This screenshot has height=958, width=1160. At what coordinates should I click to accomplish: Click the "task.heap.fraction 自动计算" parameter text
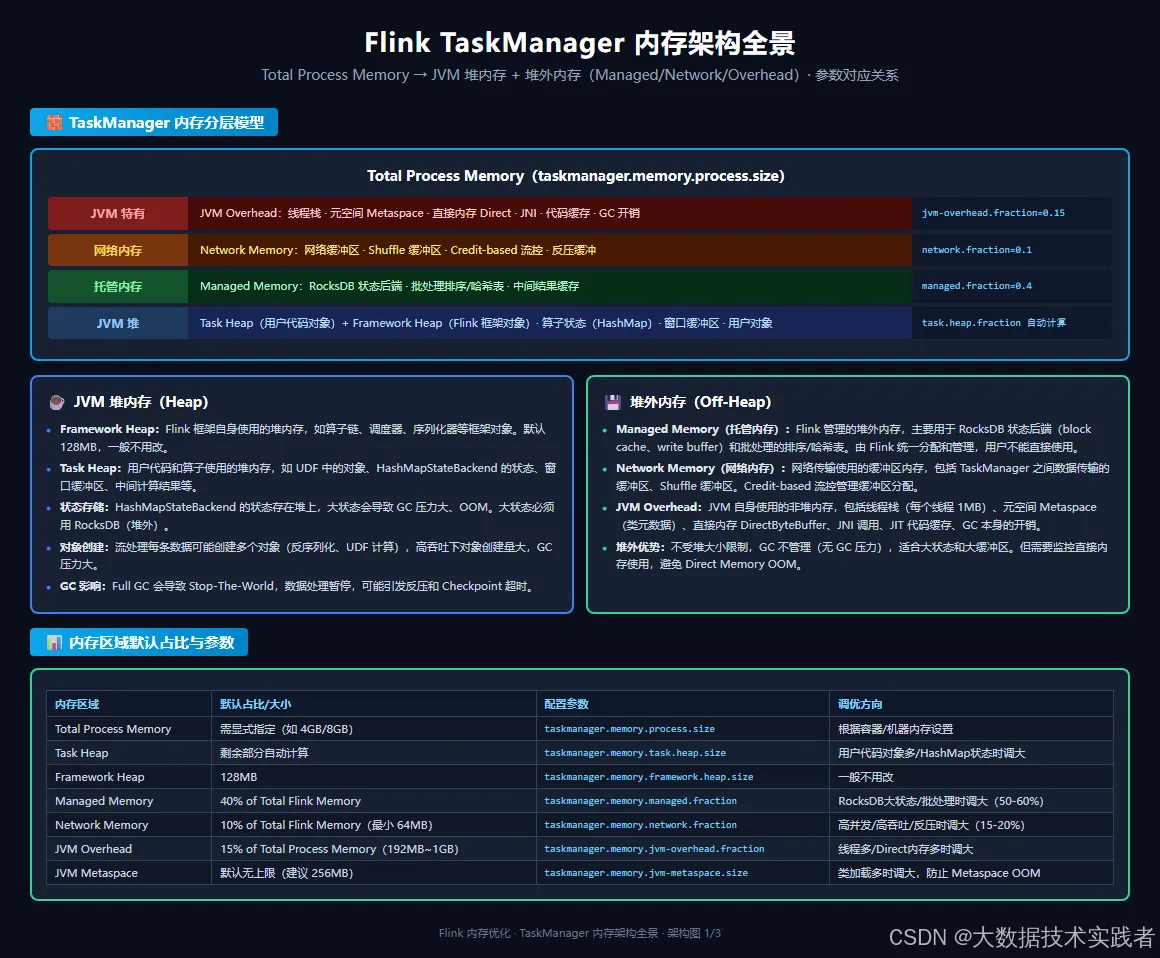994,323
